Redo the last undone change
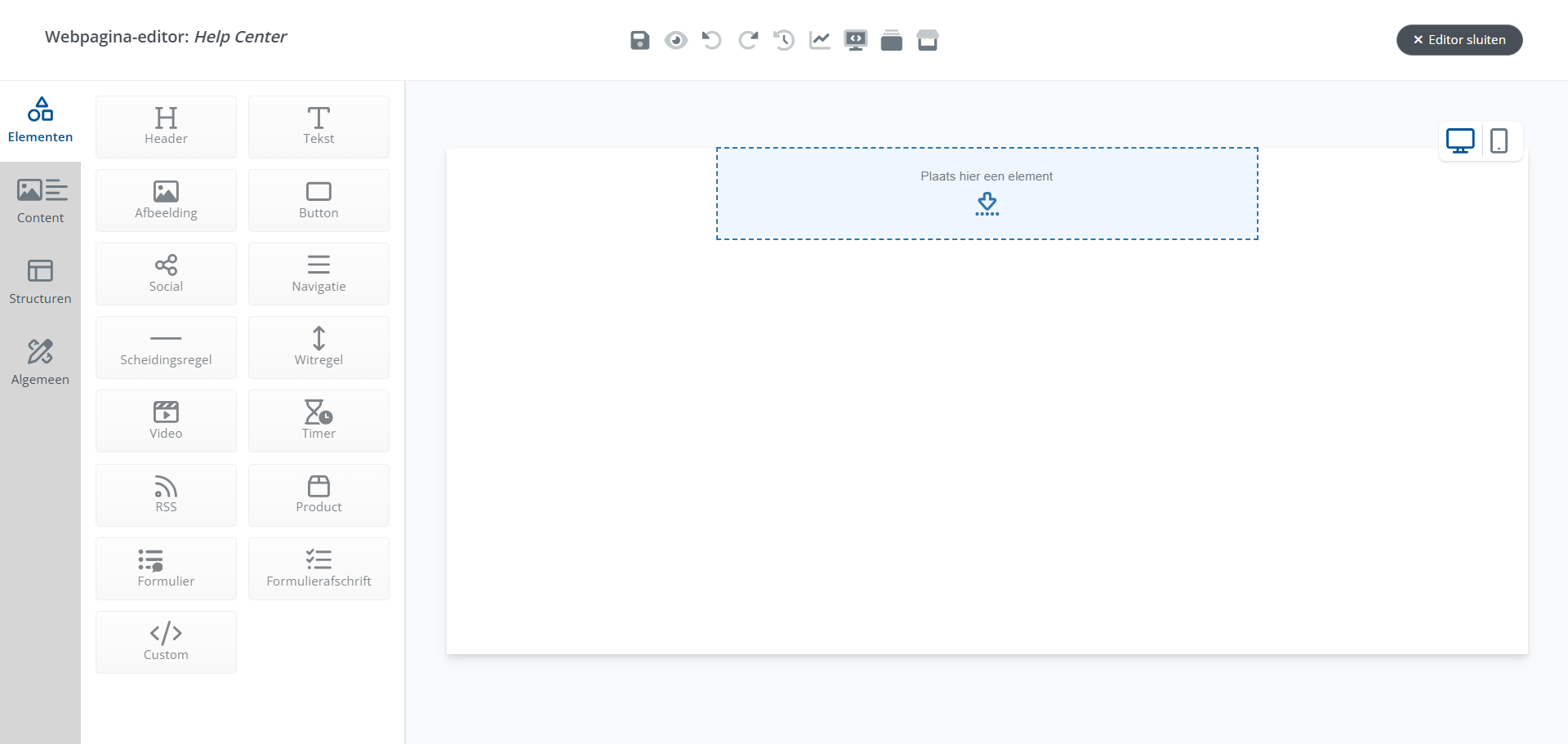 (x=748, y=40)
